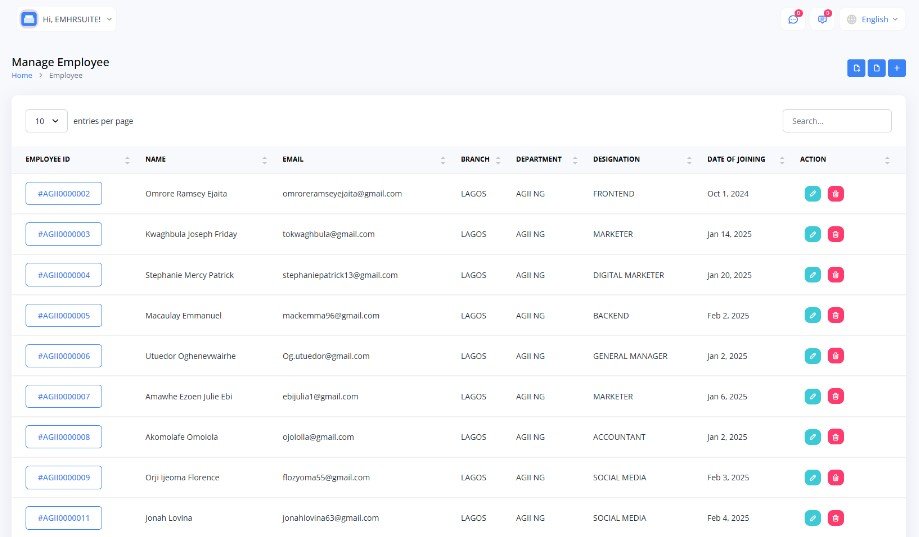
Task: Click the Manage Employee page heading
Action: [x=60, y=62]
